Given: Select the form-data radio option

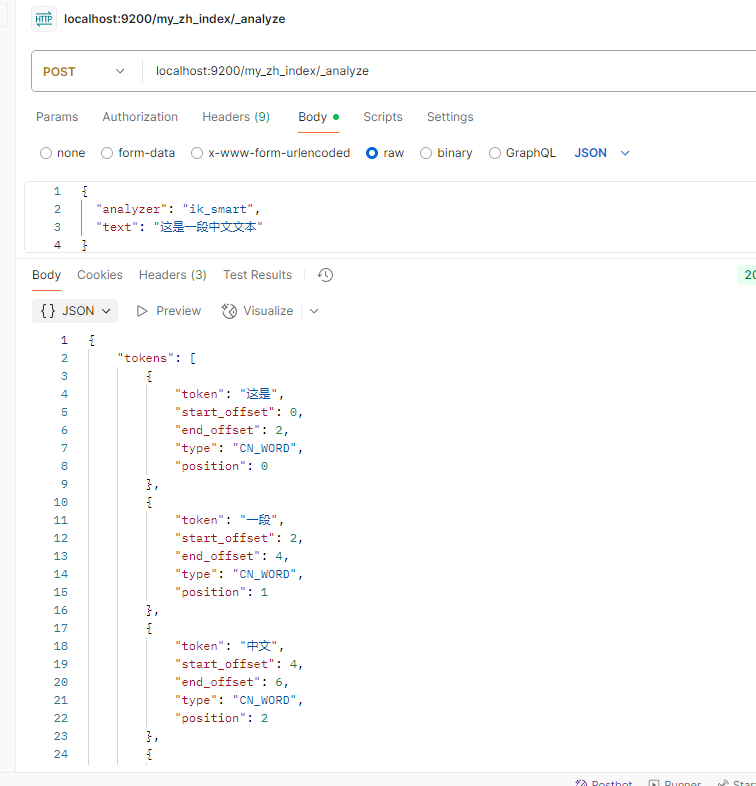Looking at the screenshot, I should click(x=107, y=153).
